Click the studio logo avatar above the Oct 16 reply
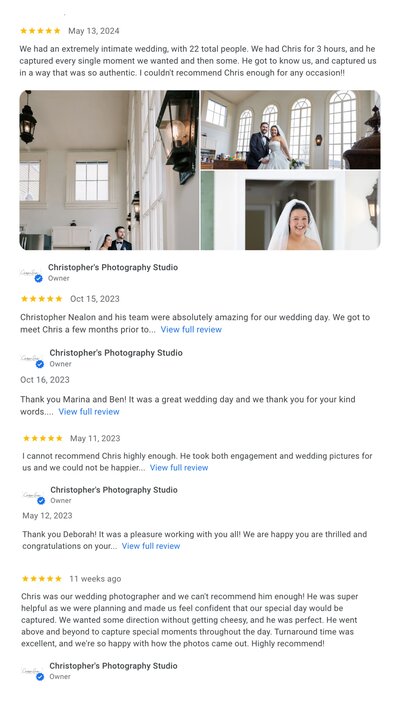 click(32, 358)
